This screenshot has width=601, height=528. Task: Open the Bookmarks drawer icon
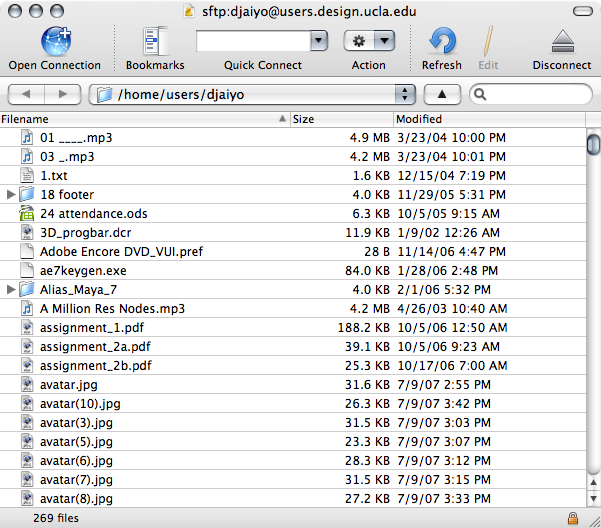(155, 41)
